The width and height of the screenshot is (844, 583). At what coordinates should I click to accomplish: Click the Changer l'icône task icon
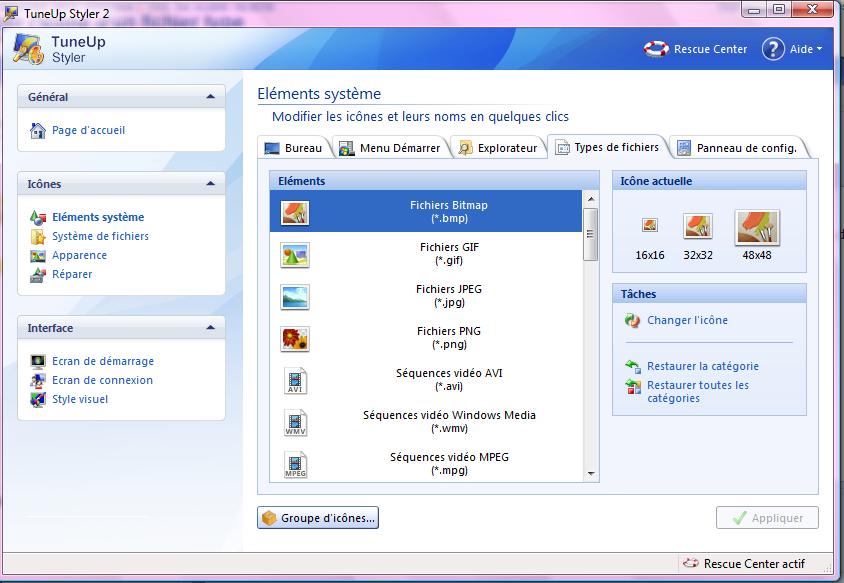pyautogui.click(x=632, y=320)
